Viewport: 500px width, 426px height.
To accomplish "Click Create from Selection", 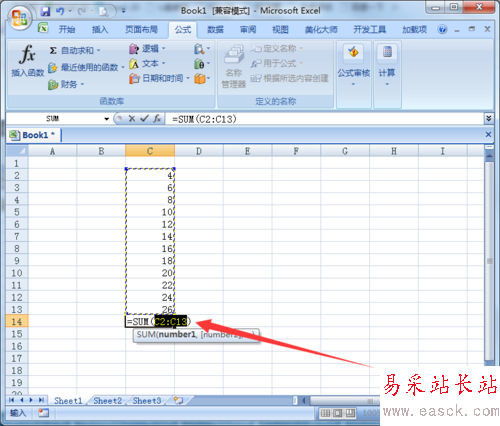I will [289, 78].
